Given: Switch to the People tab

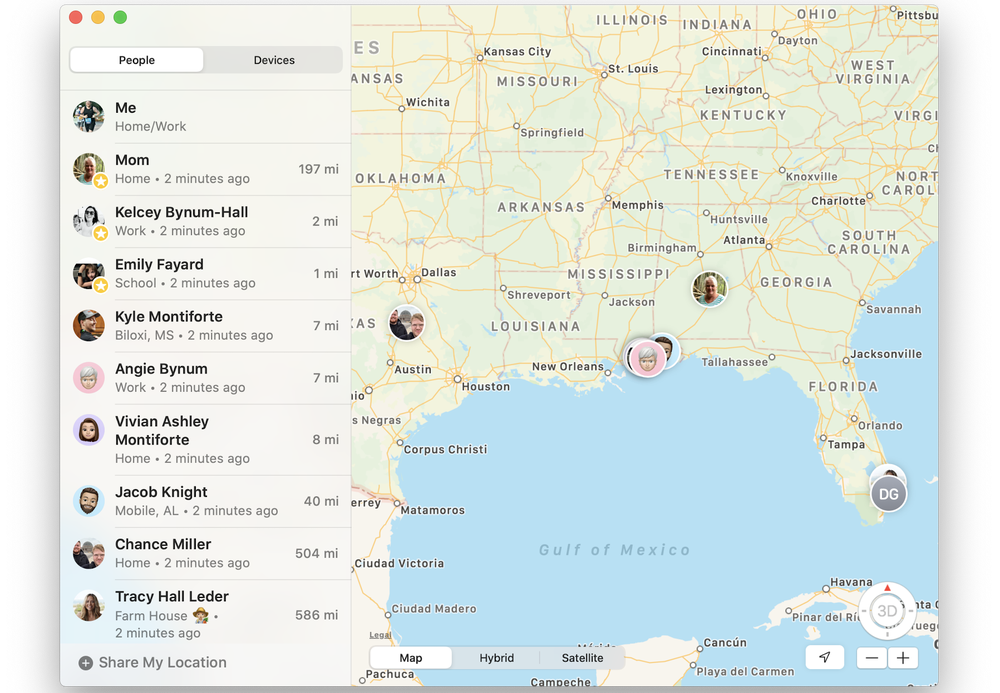Looking at the screenshot, I should [136, 60].
